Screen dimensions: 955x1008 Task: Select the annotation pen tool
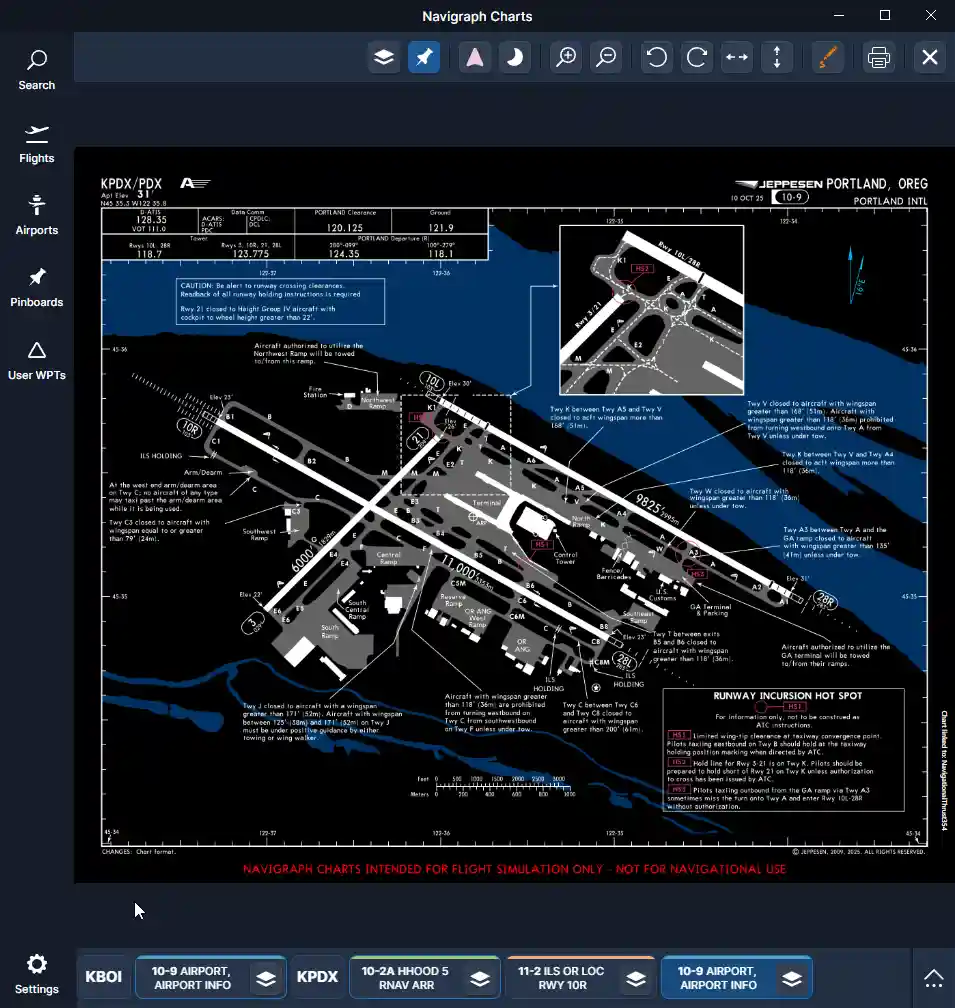click(x=828, y=57)
